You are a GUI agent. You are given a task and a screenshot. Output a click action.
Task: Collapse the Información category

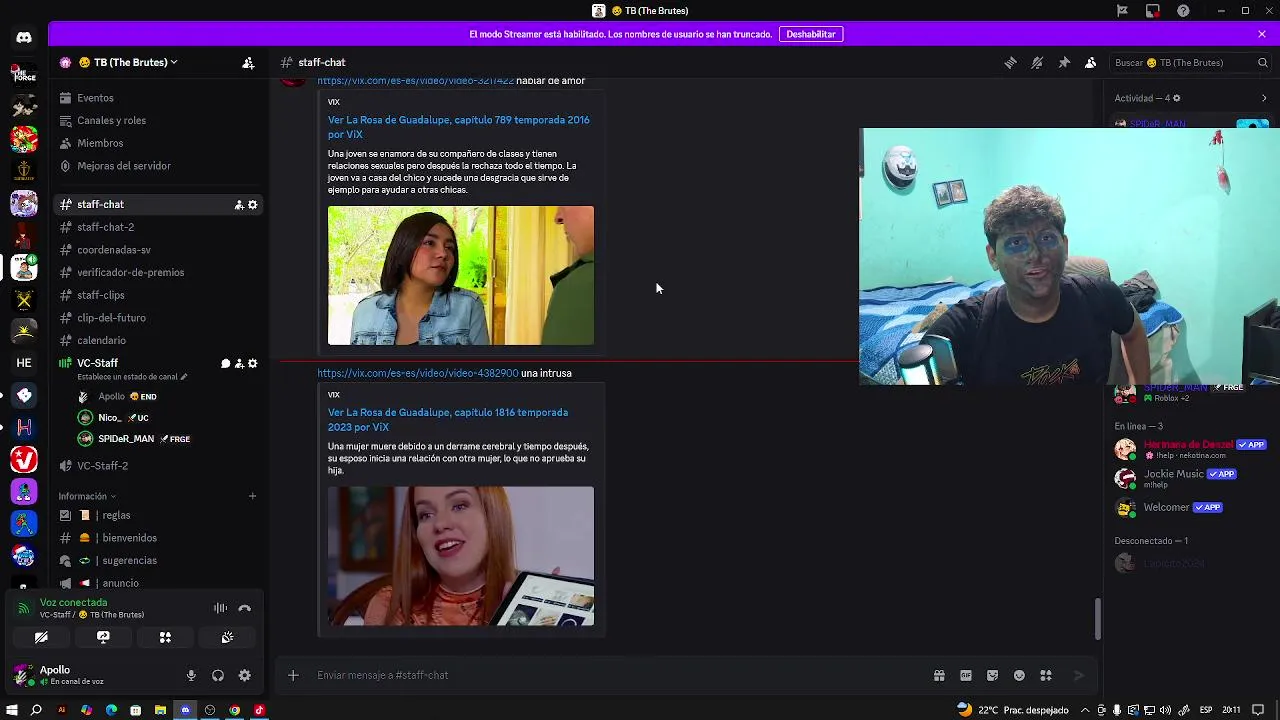pyautogui.click(x=87, y=496)
